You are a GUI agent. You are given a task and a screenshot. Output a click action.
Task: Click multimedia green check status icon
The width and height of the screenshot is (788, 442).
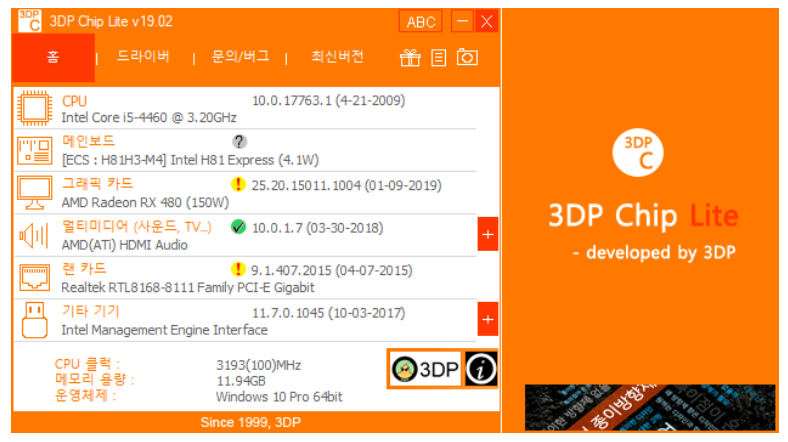[238, 227]
